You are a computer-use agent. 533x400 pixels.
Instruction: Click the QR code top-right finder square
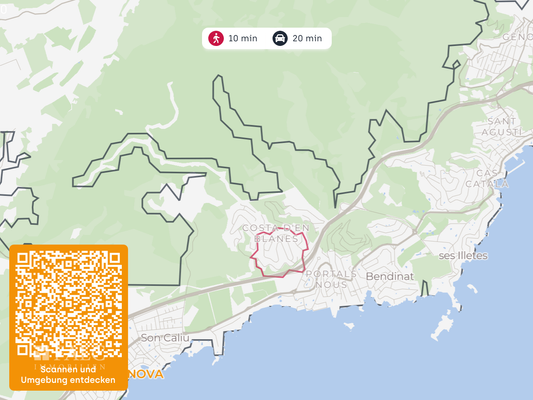[x=115, y=258]
